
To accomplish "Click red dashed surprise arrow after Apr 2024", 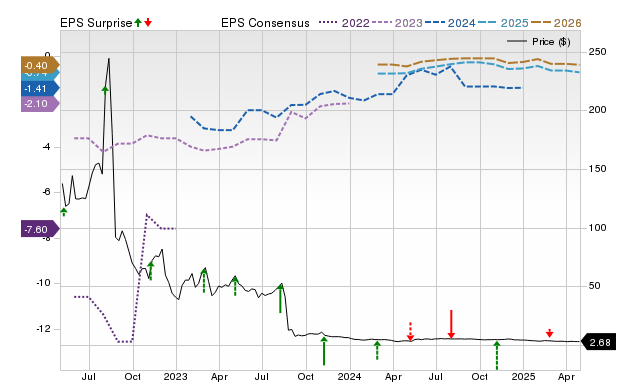I will [x=411, y=331].
